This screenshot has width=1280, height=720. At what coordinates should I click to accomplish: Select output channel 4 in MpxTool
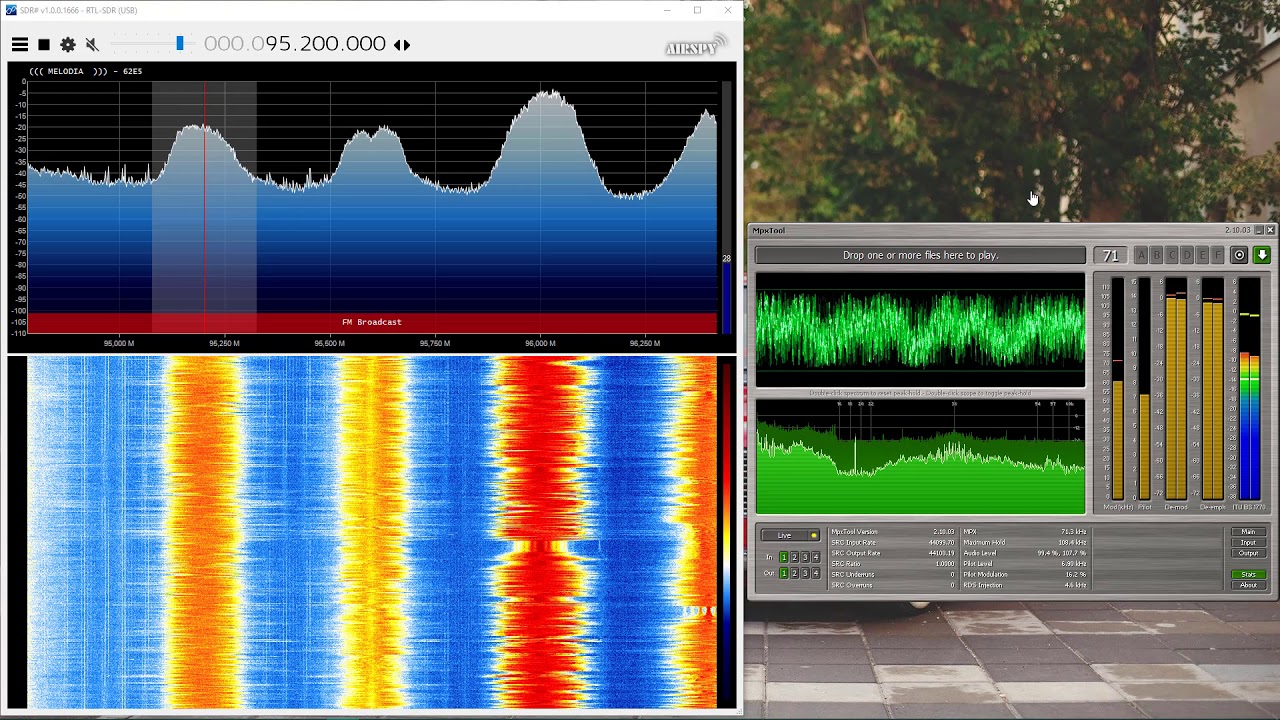(816, 573)
